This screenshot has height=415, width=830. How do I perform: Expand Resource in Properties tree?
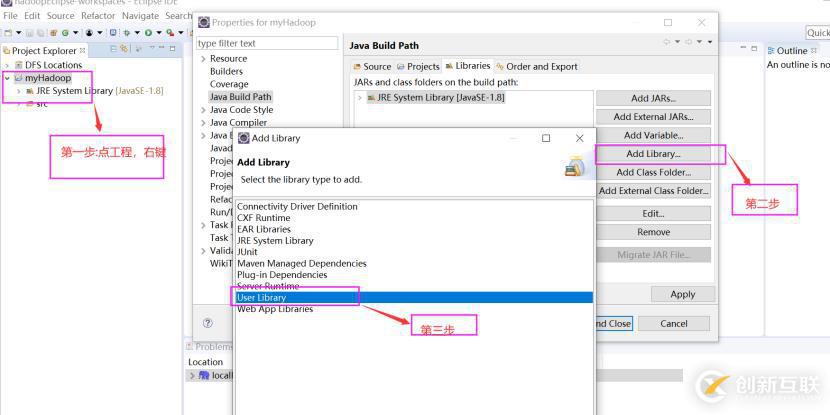[203, 59]
